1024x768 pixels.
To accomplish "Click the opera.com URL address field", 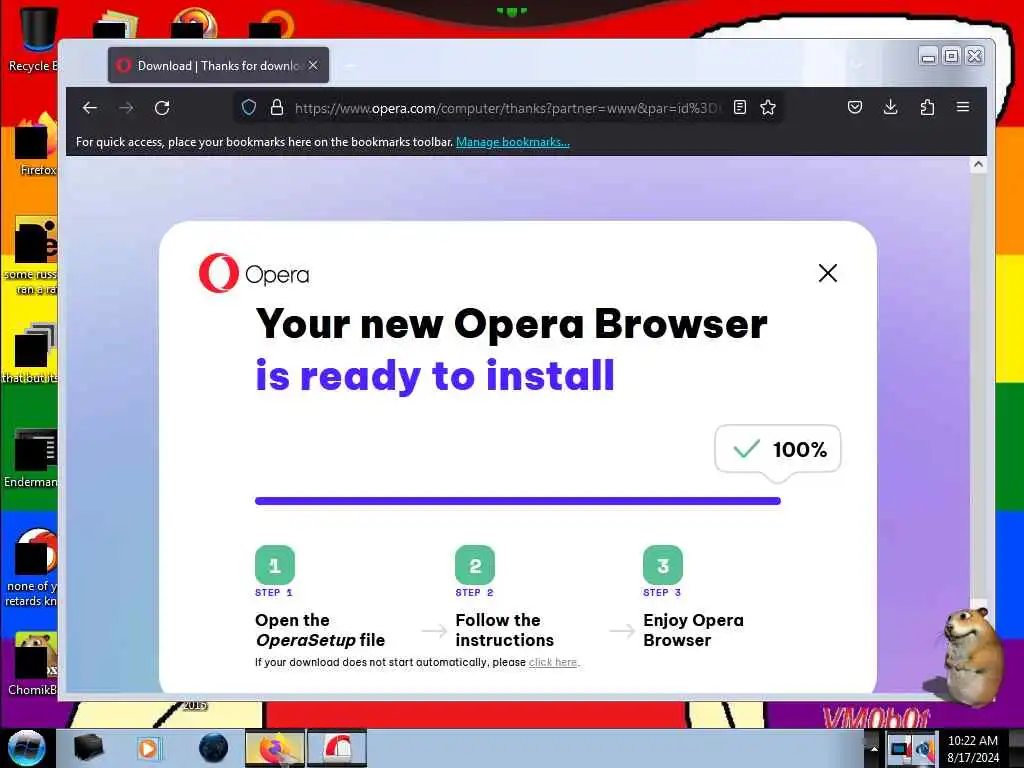I will (x=506, y=108).
